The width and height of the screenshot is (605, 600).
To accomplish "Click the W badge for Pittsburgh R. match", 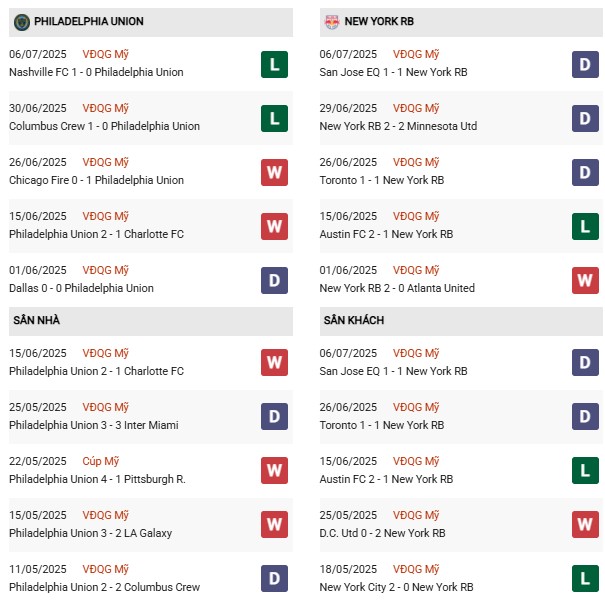I will click(x=275, y=470).
